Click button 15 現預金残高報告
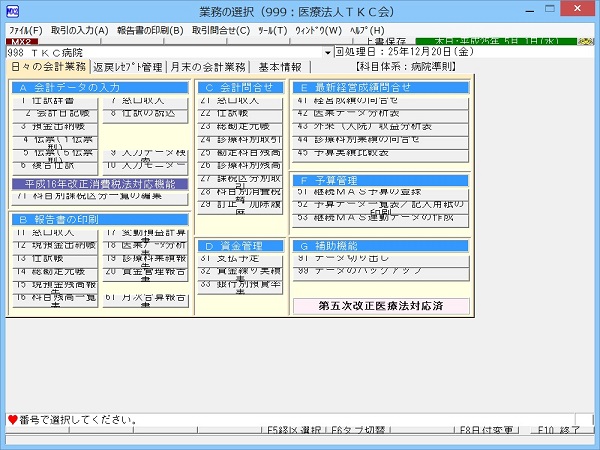 pyautogui.click(x=55, y=288)
